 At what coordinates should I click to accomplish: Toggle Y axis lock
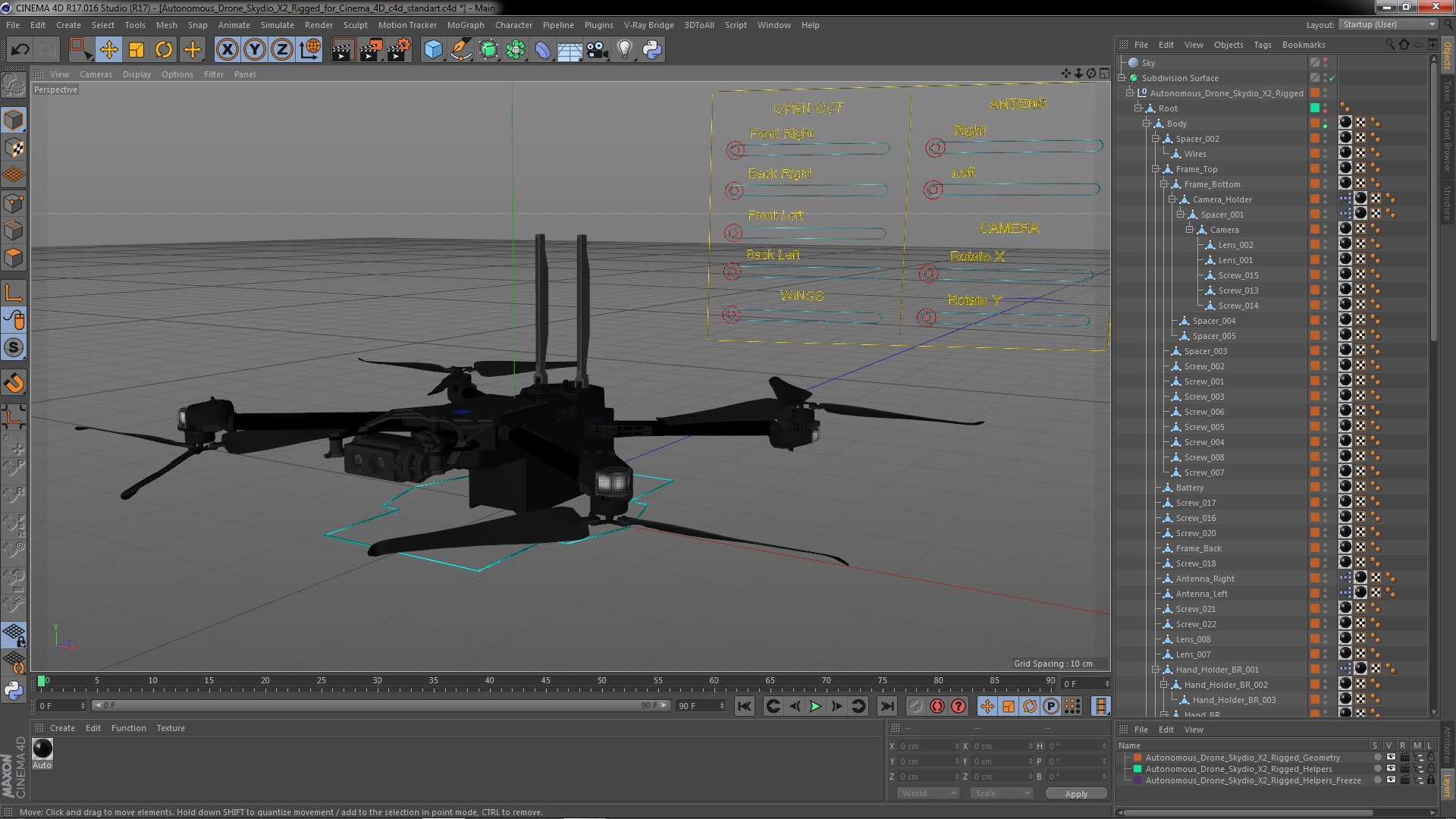coord(255,50)
